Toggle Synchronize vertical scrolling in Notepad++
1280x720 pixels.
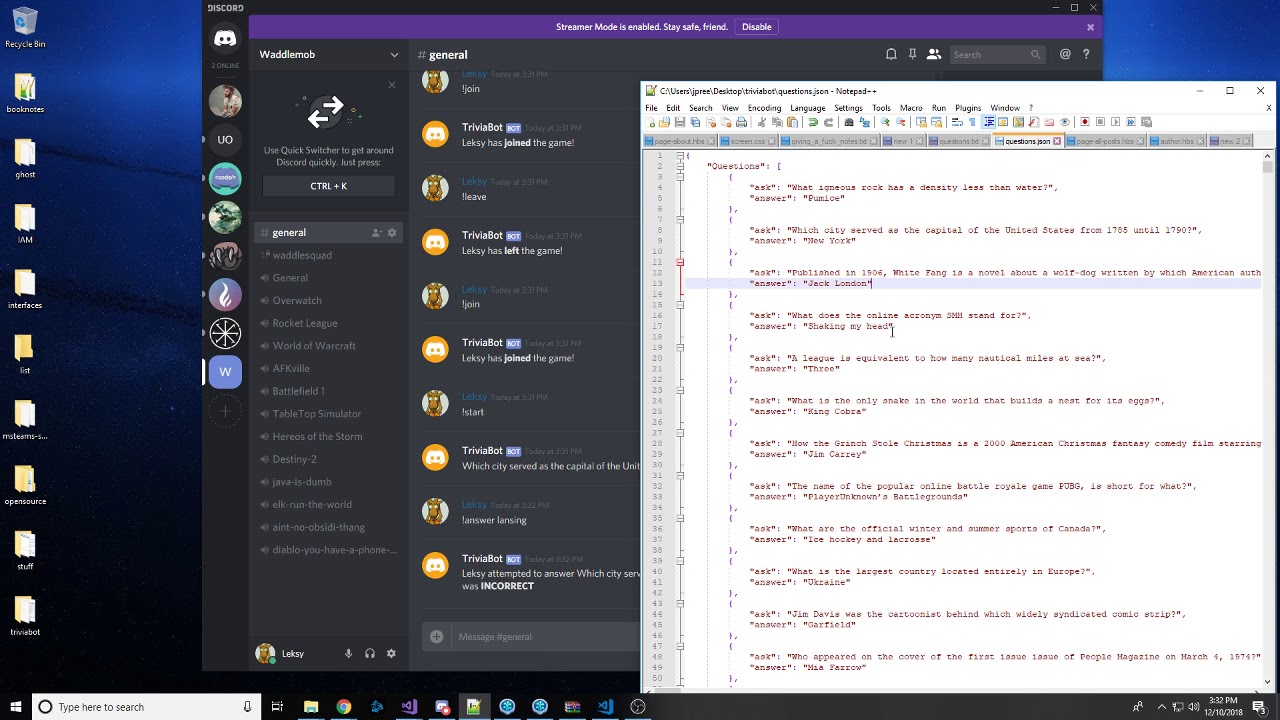click(921, 122)
